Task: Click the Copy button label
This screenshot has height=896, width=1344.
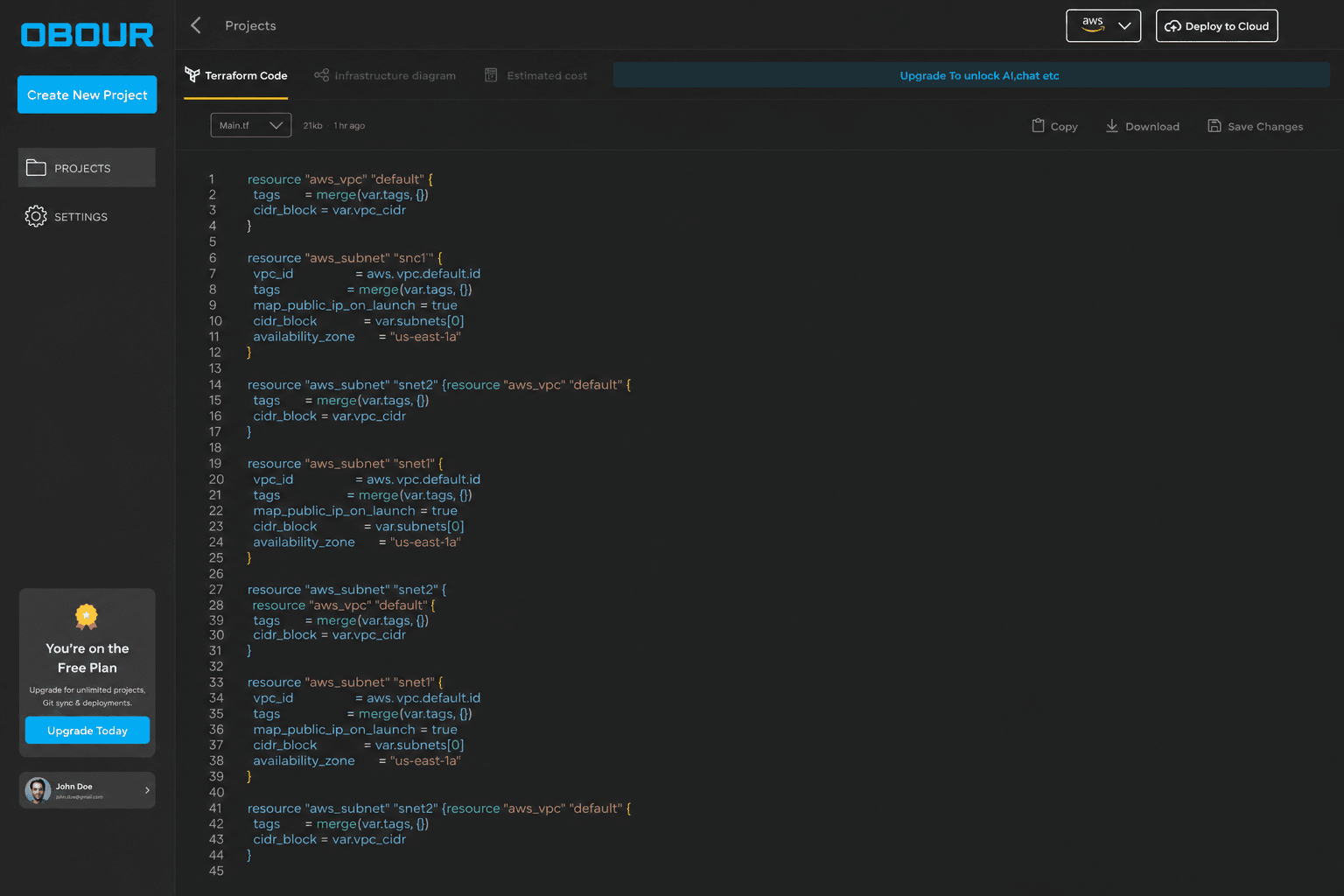Action: click(1064, 127)
